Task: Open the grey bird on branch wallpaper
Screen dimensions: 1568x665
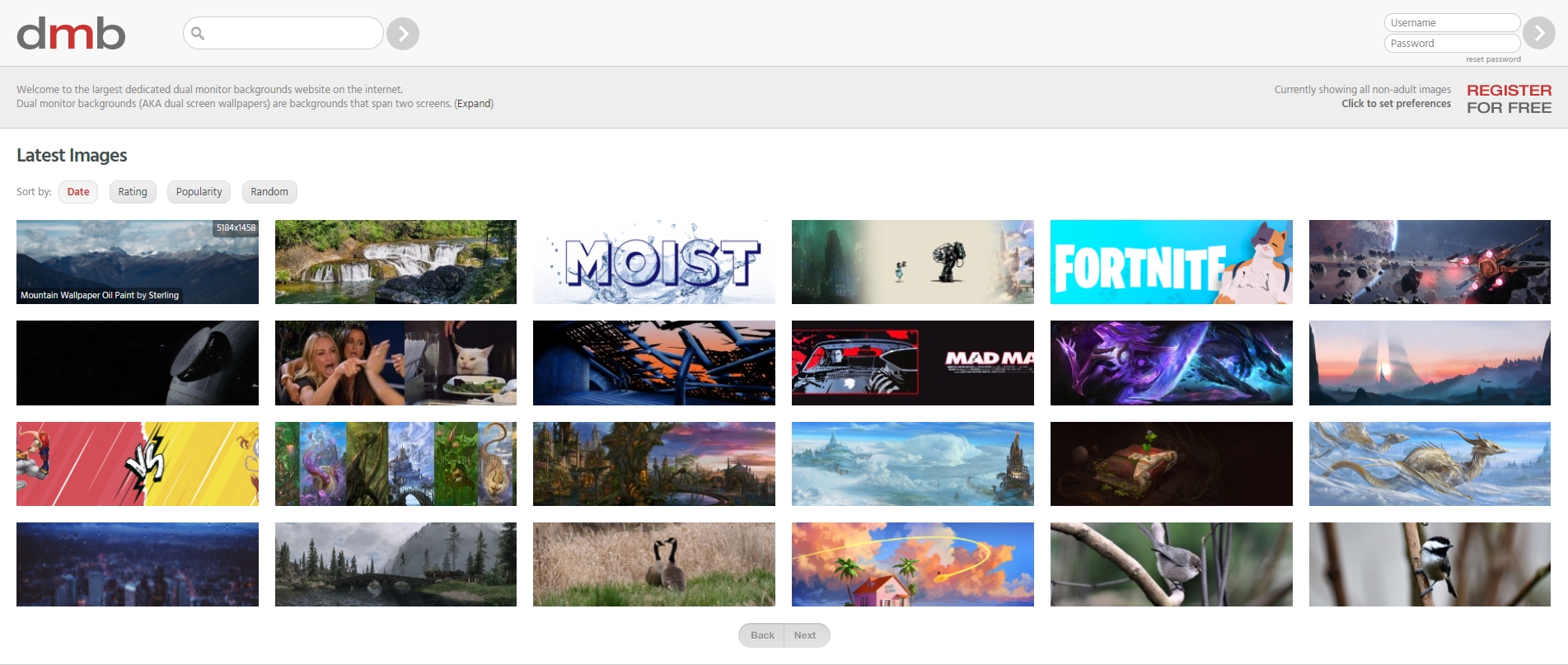Action: click(x=1171, y=564)
